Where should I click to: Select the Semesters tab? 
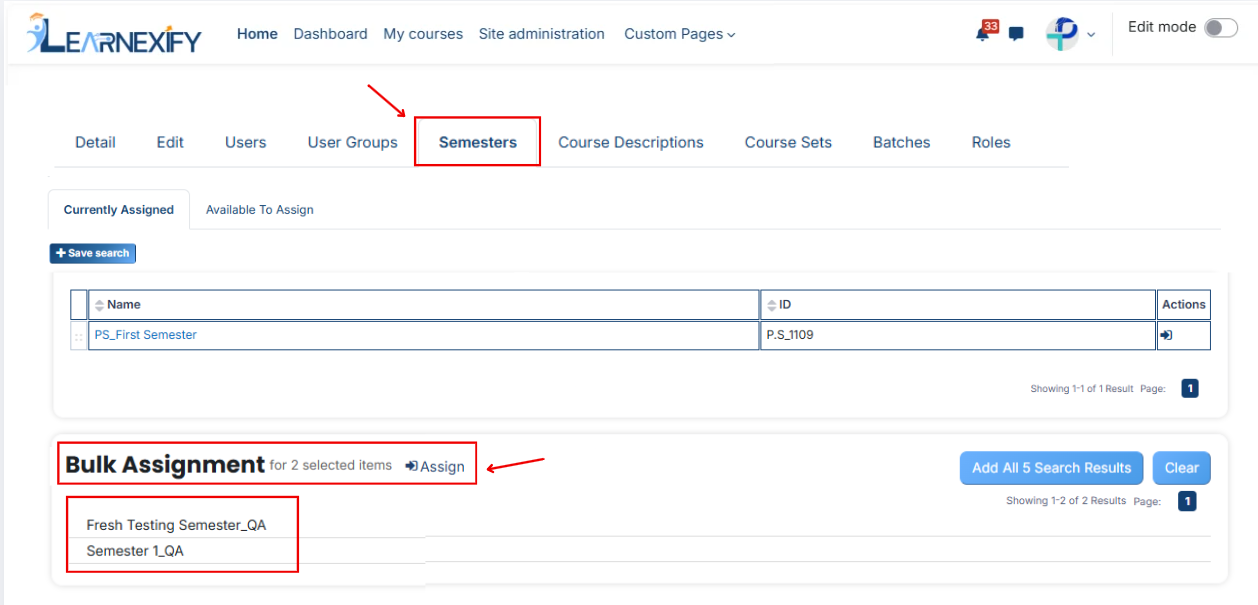478,142
